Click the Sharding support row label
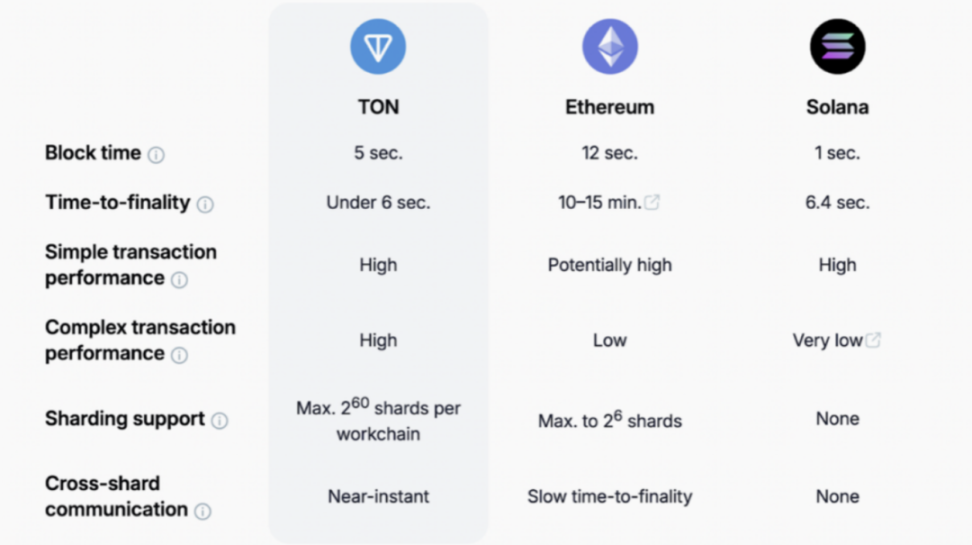 coord(125,419)
